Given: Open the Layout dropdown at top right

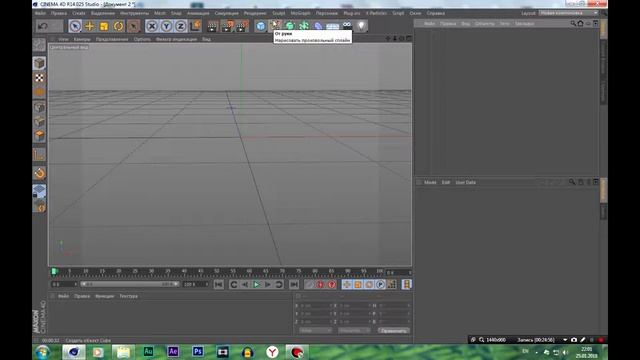Looking at the screenshot, I should pyautogui.click(x=569, y=13).
